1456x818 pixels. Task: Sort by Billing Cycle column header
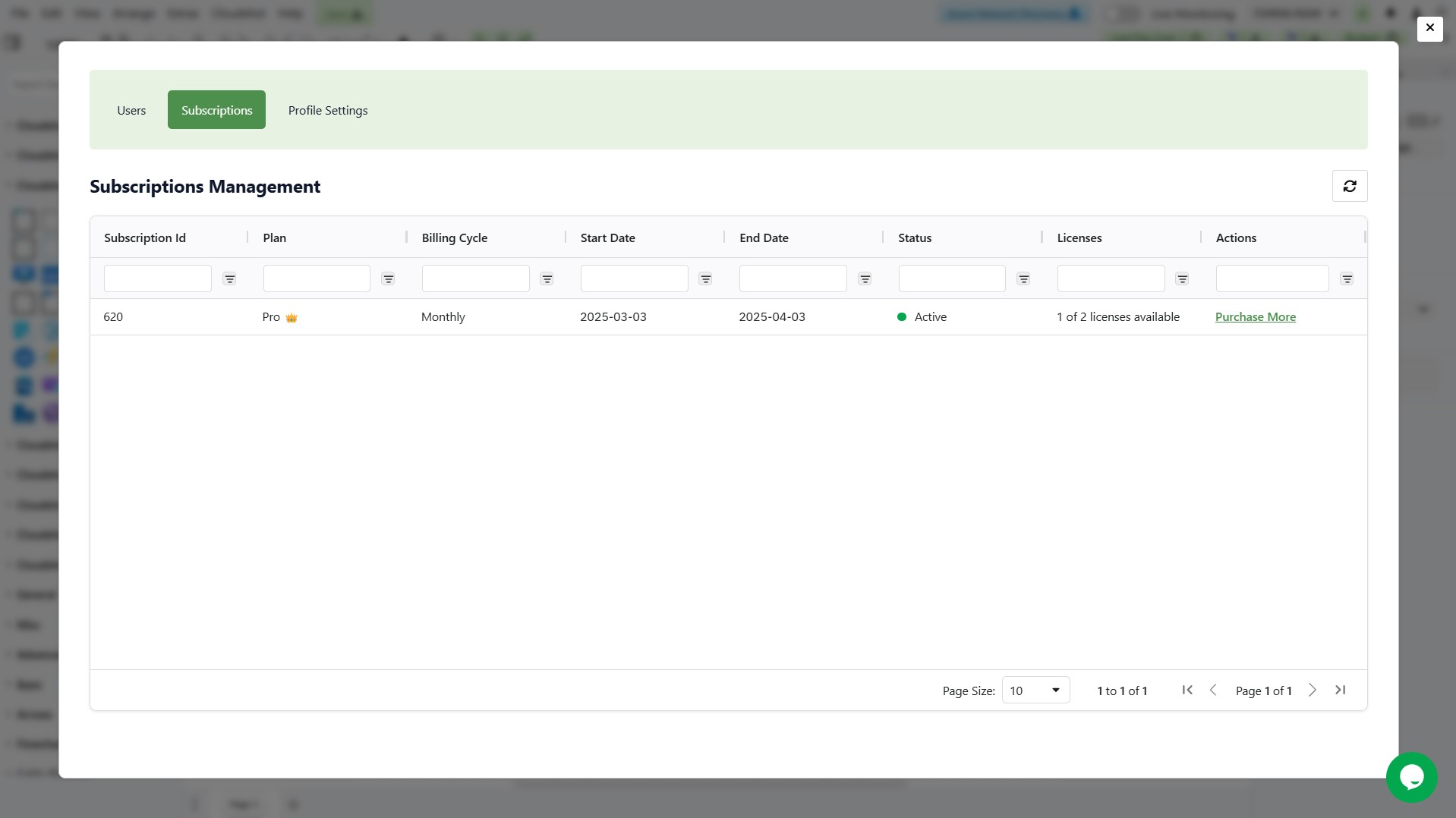[455, 238]
